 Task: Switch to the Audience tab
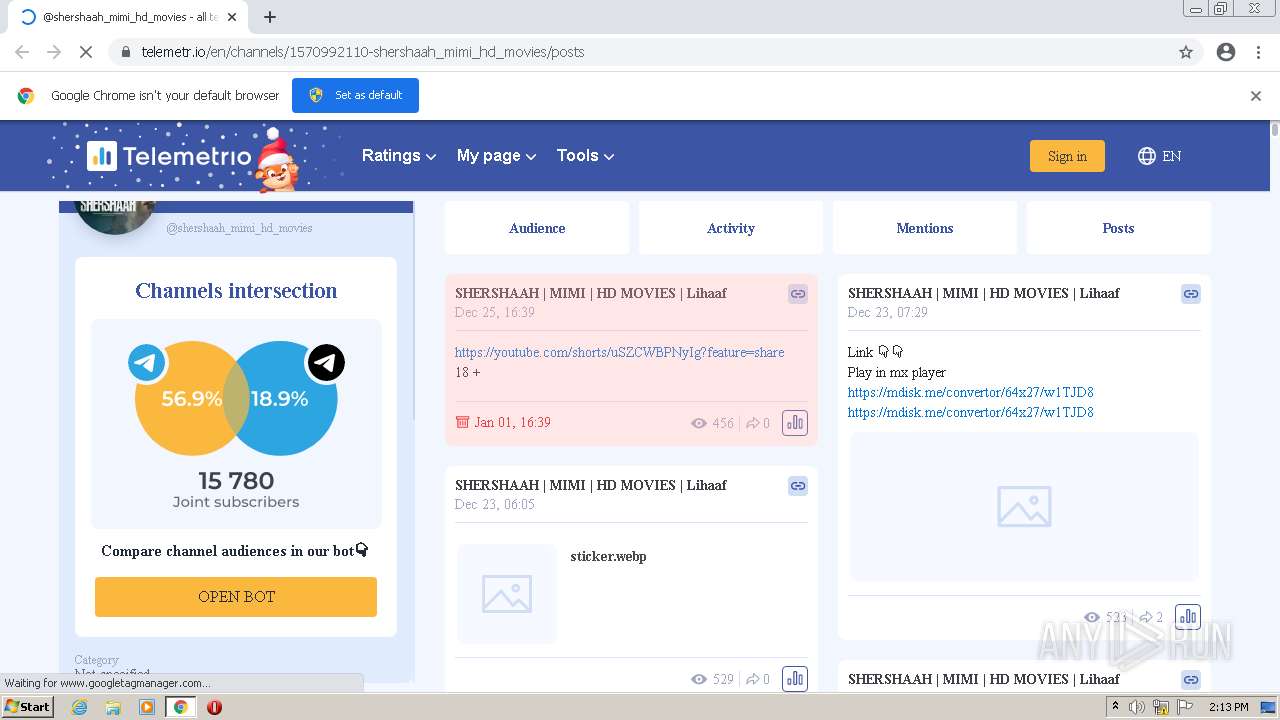click(537, 228)
